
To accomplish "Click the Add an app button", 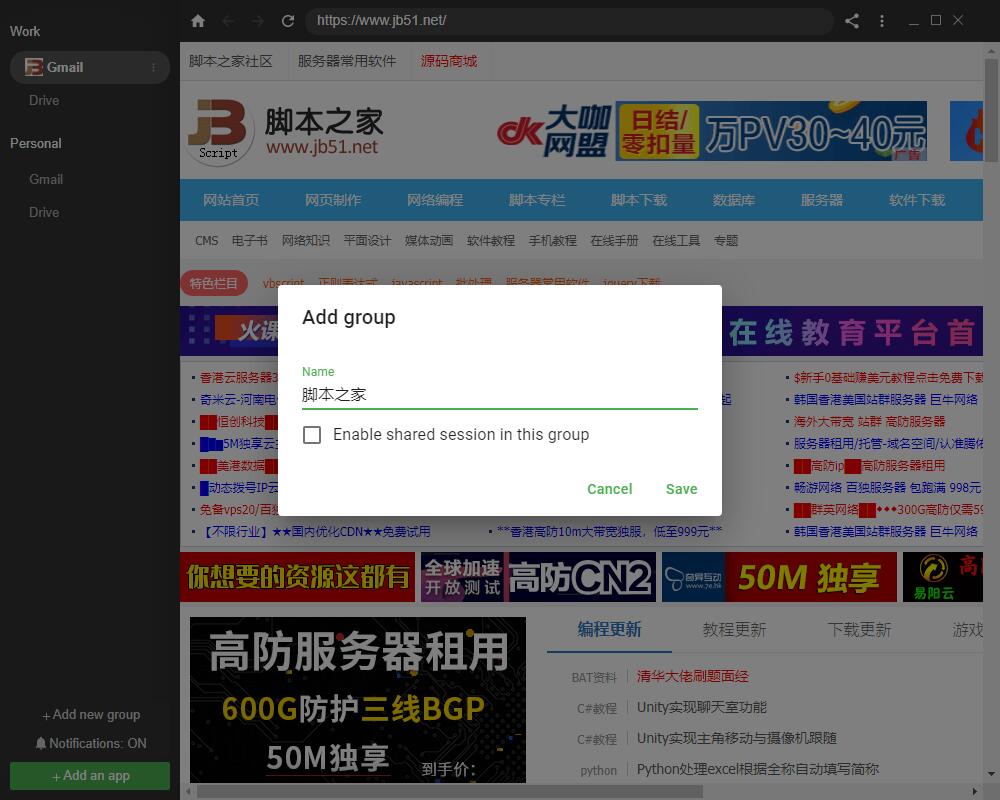I will coord(89,775).
